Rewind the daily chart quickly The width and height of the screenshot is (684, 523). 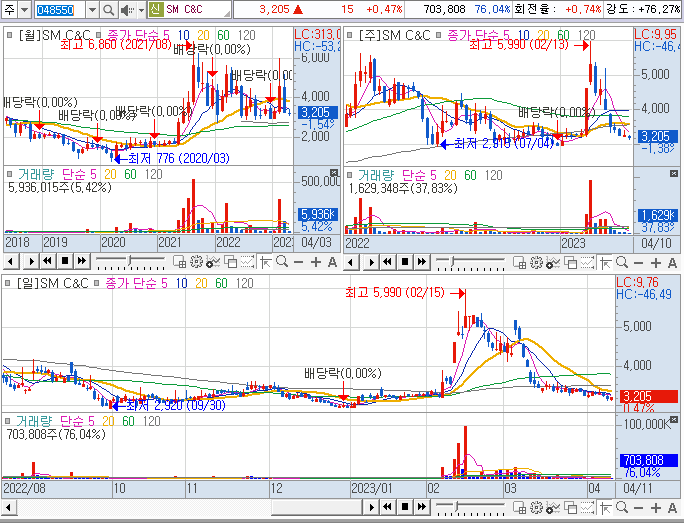pyautogui.click(x=388, y=507)
